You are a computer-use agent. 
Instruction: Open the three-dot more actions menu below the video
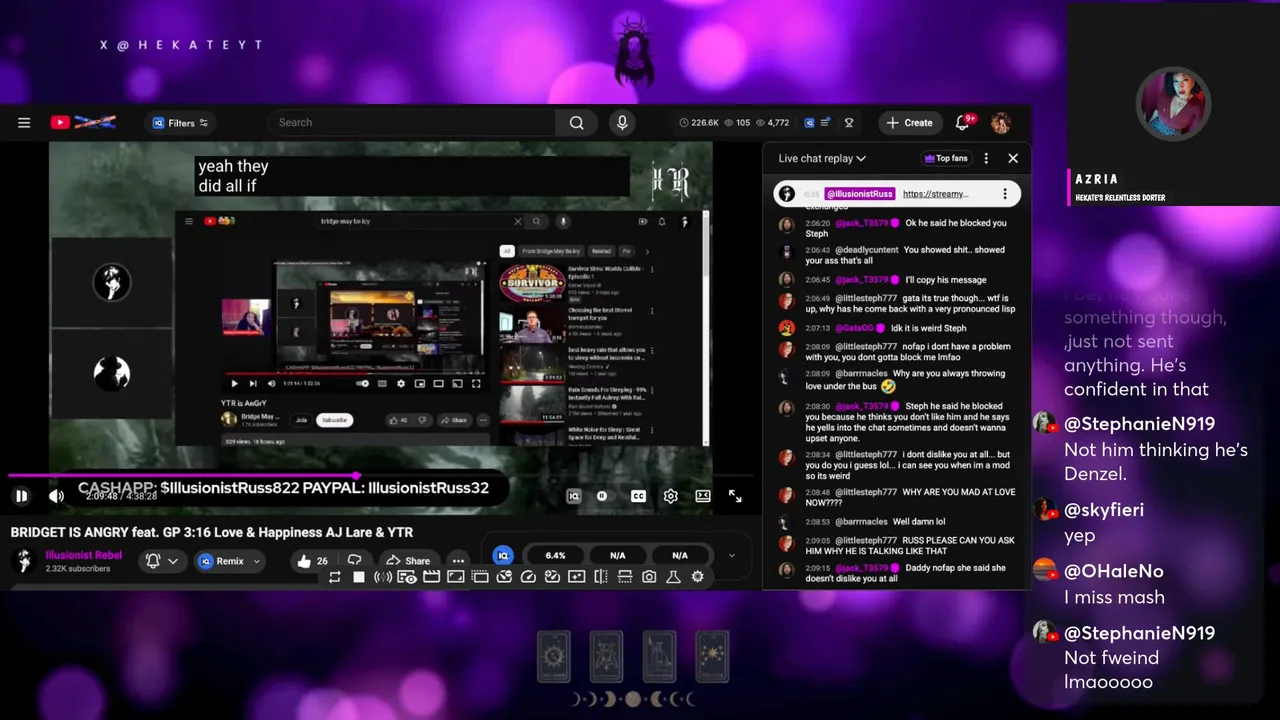coord(458,561)
